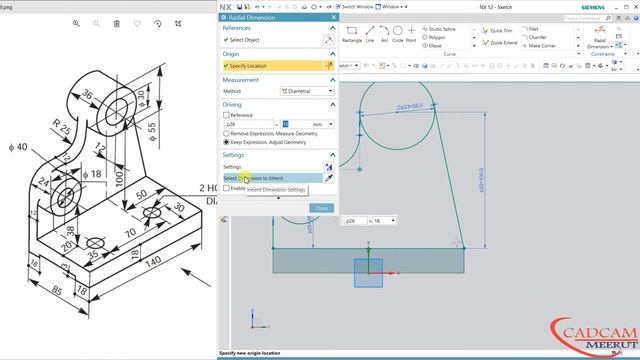
Task: Choose the Polygon tool
Action: click(434, 37)
